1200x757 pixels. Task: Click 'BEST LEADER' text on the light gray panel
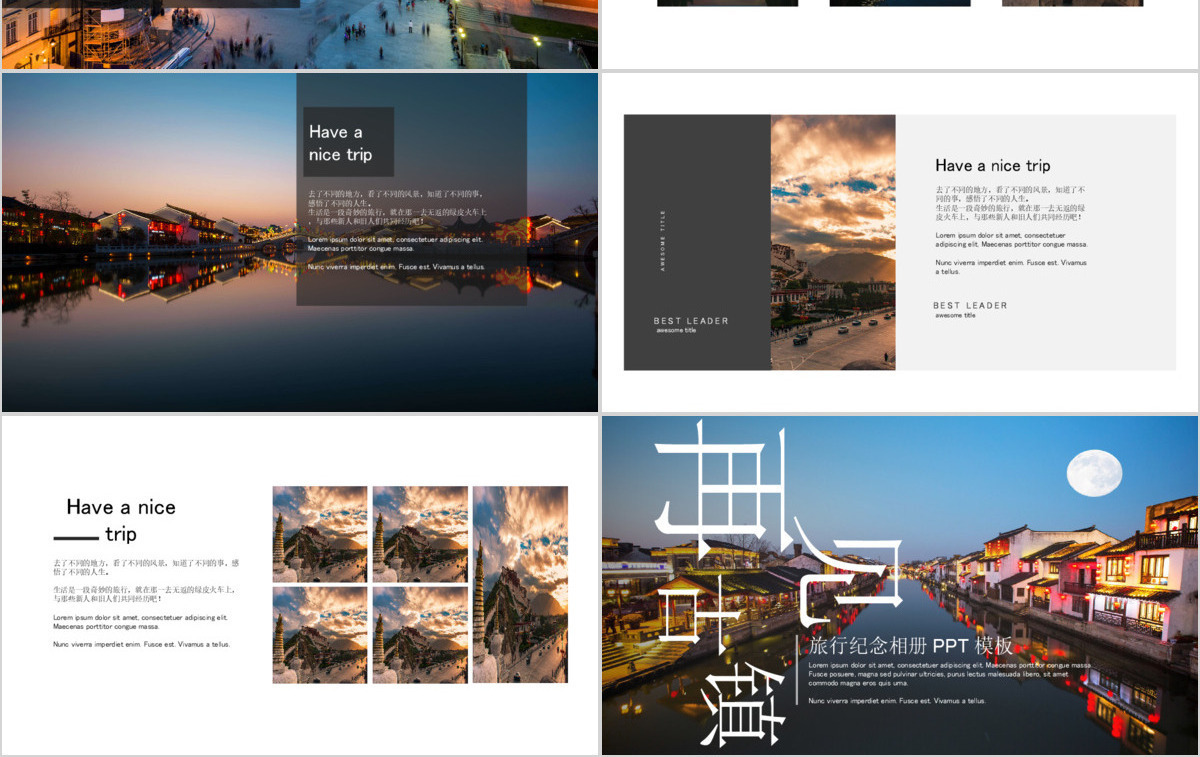tap(970, 305)
